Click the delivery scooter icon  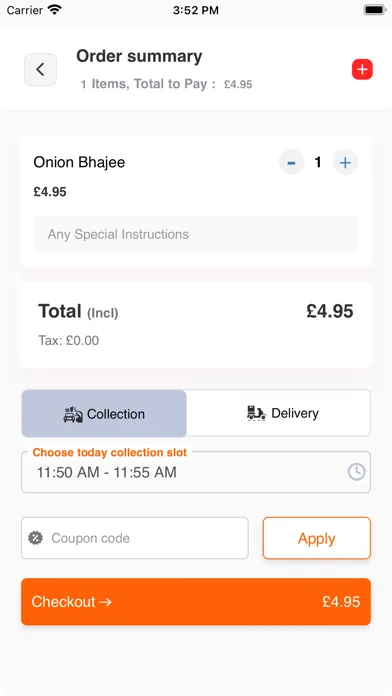[x=256, y=413]
